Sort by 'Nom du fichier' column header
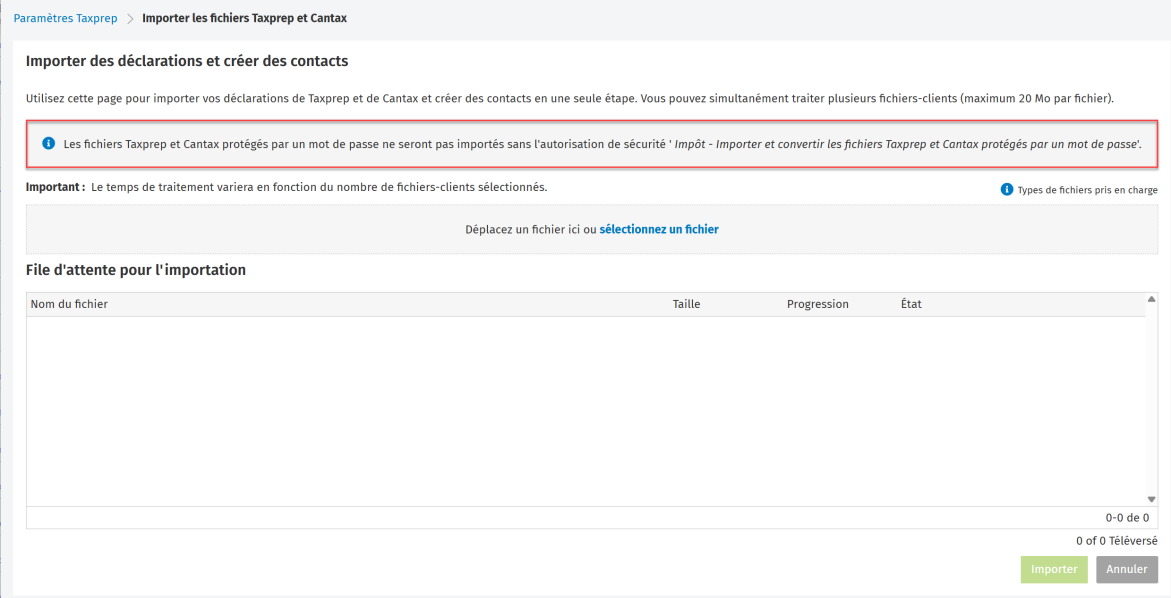This screenshot has width=1171, height=598. tap(69, 304)
